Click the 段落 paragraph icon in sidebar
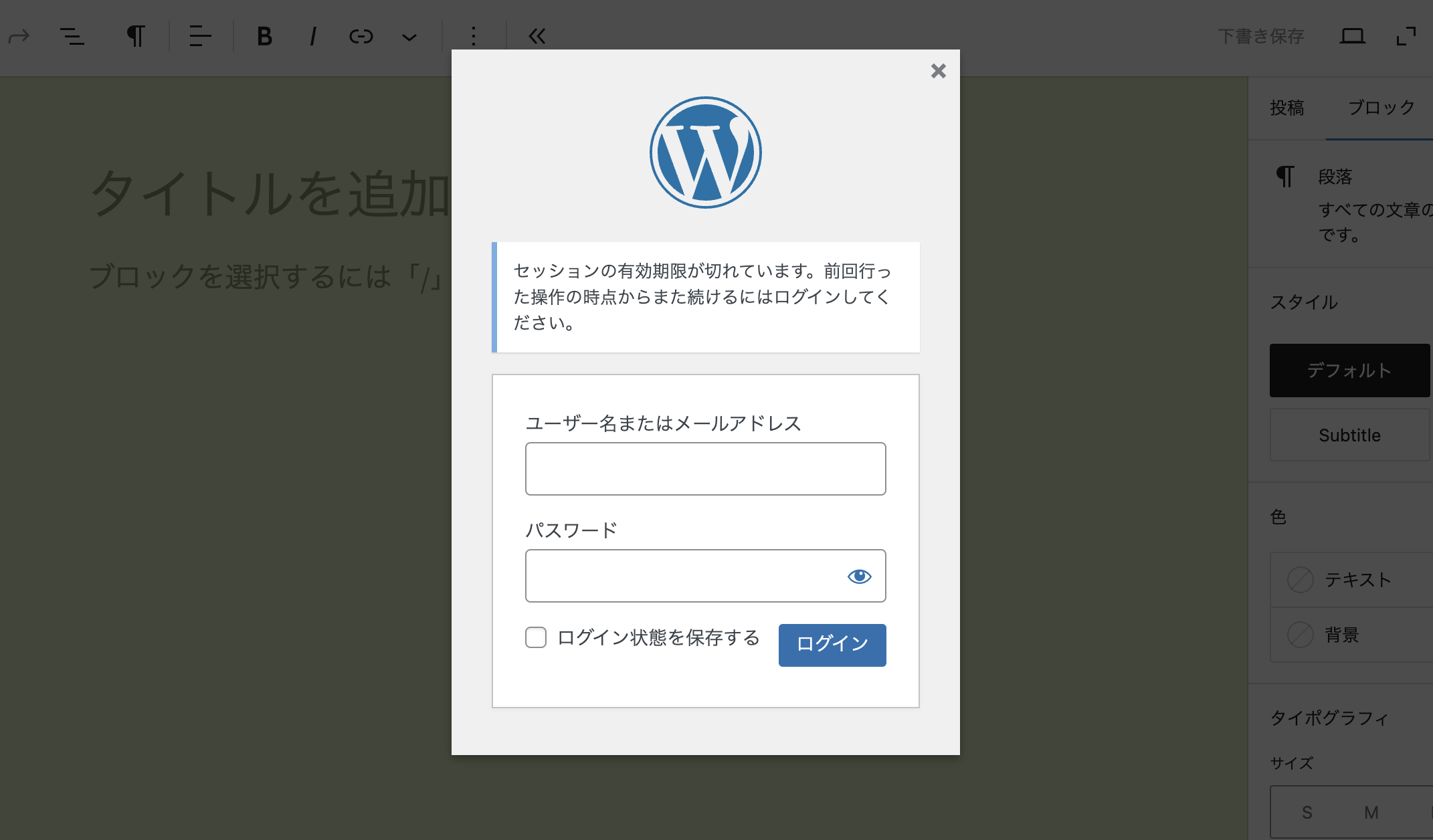 1285,177
